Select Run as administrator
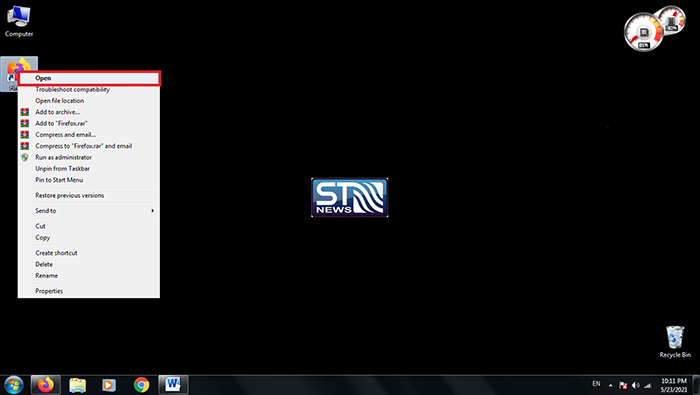The image size is (700, 395). (89, 157)
